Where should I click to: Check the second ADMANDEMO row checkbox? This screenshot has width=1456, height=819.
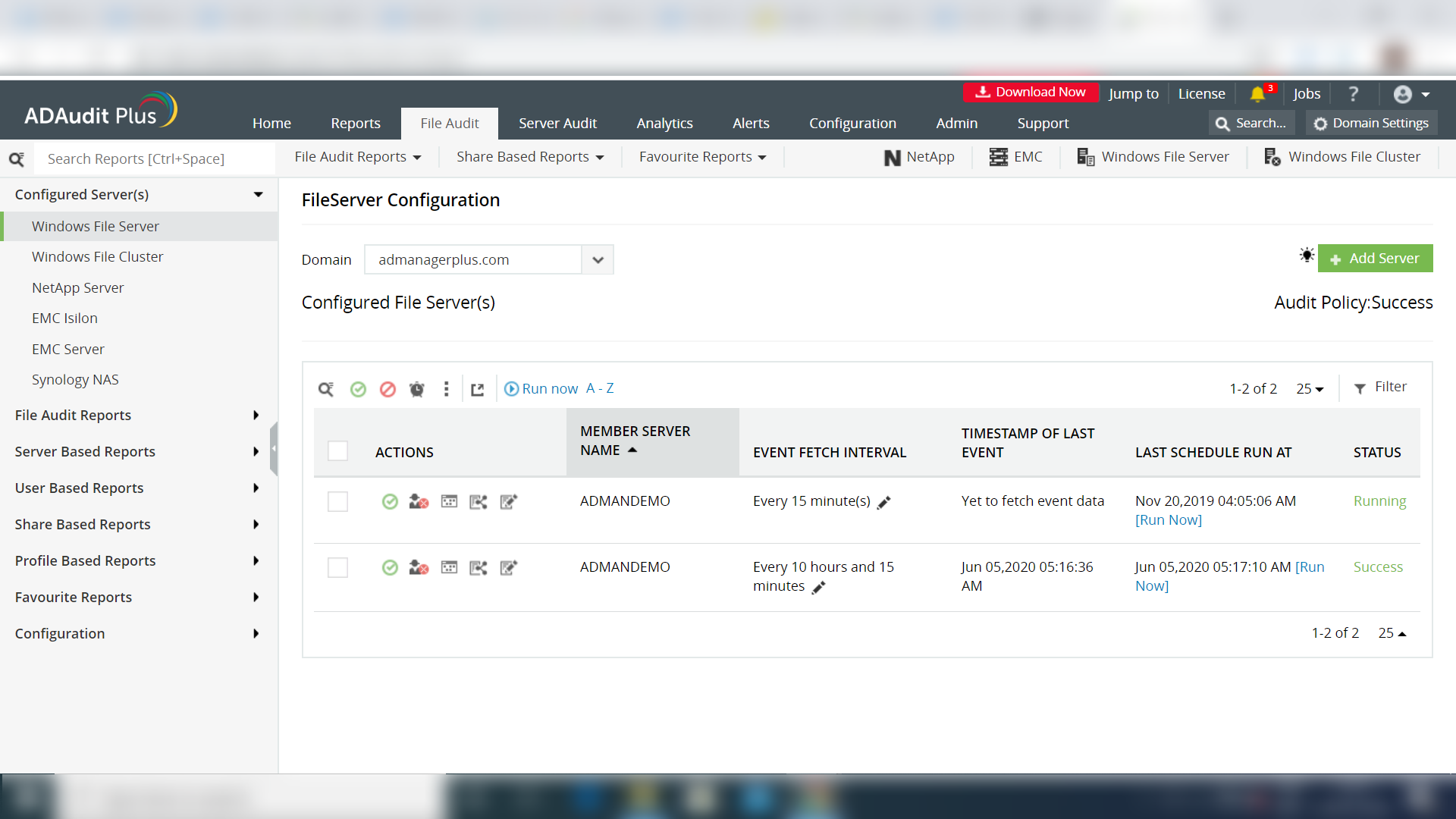[337, 567]
